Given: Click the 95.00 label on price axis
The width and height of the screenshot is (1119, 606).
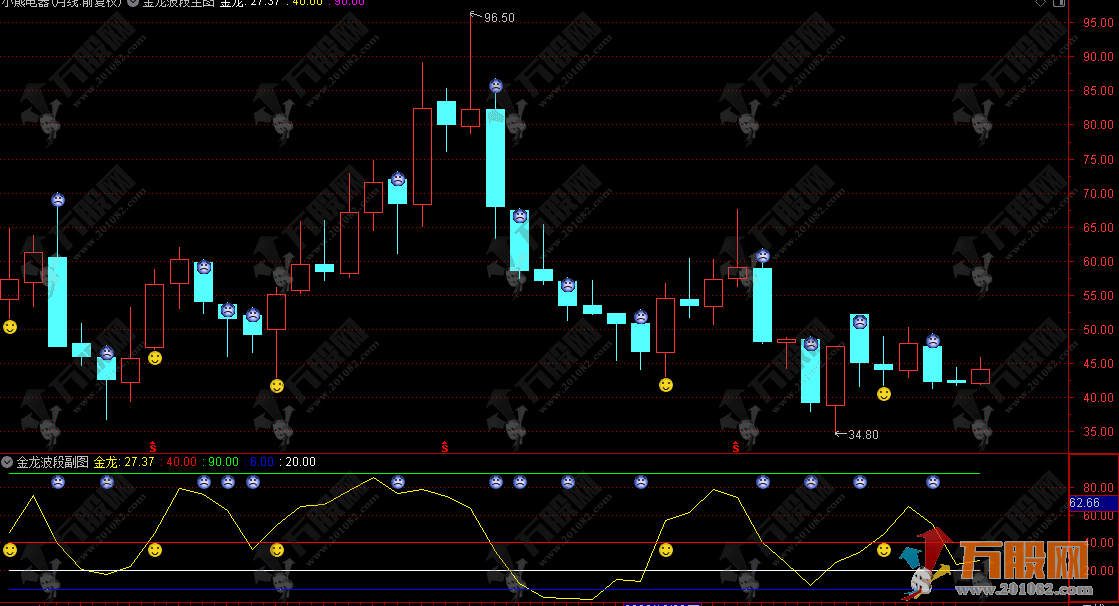Looking at the screenshot, I should (1098, 23).
